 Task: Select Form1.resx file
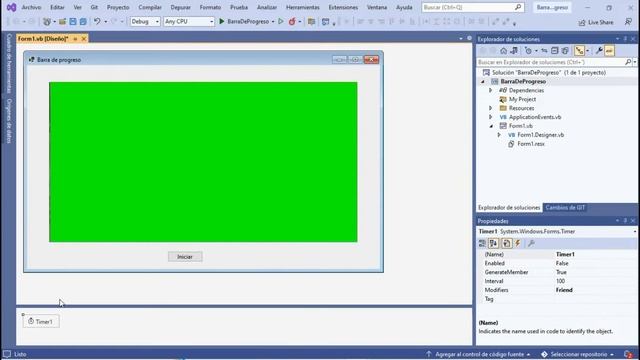pos(530,144)
